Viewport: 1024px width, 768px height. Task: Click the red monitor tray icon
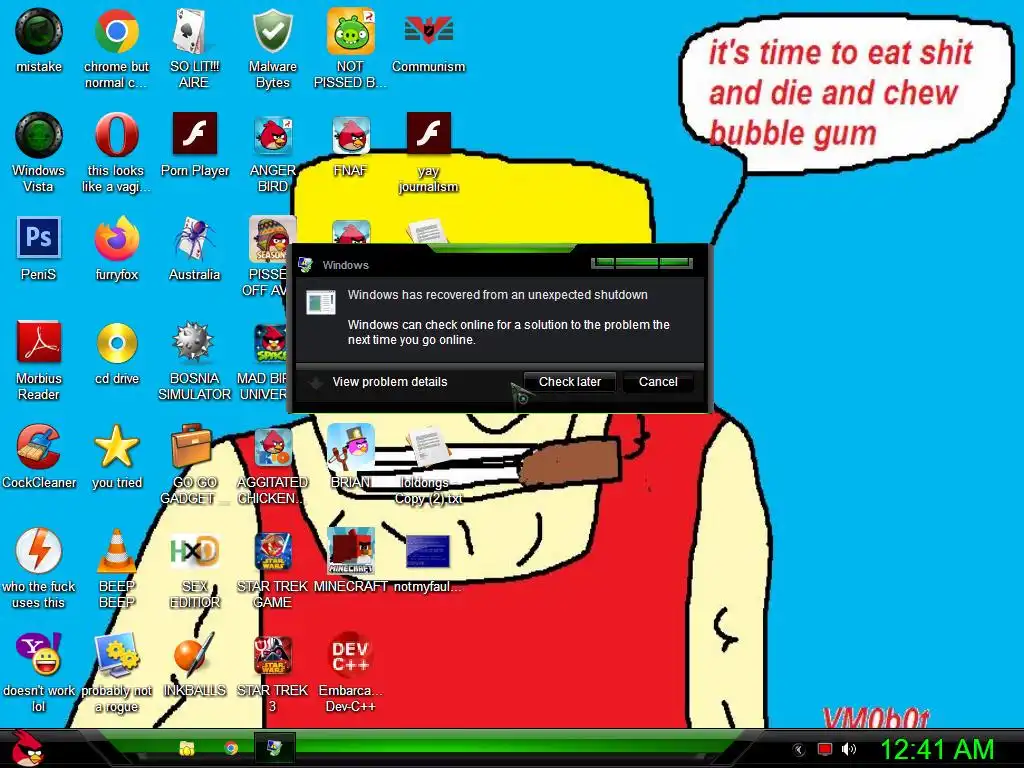824,748
